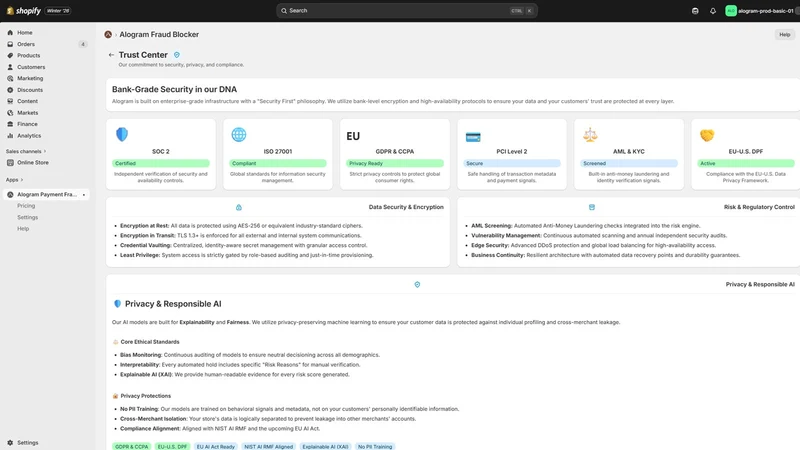
Task: Click the Bank-Grade Security in our DNA heading
Action: (174, 89)
